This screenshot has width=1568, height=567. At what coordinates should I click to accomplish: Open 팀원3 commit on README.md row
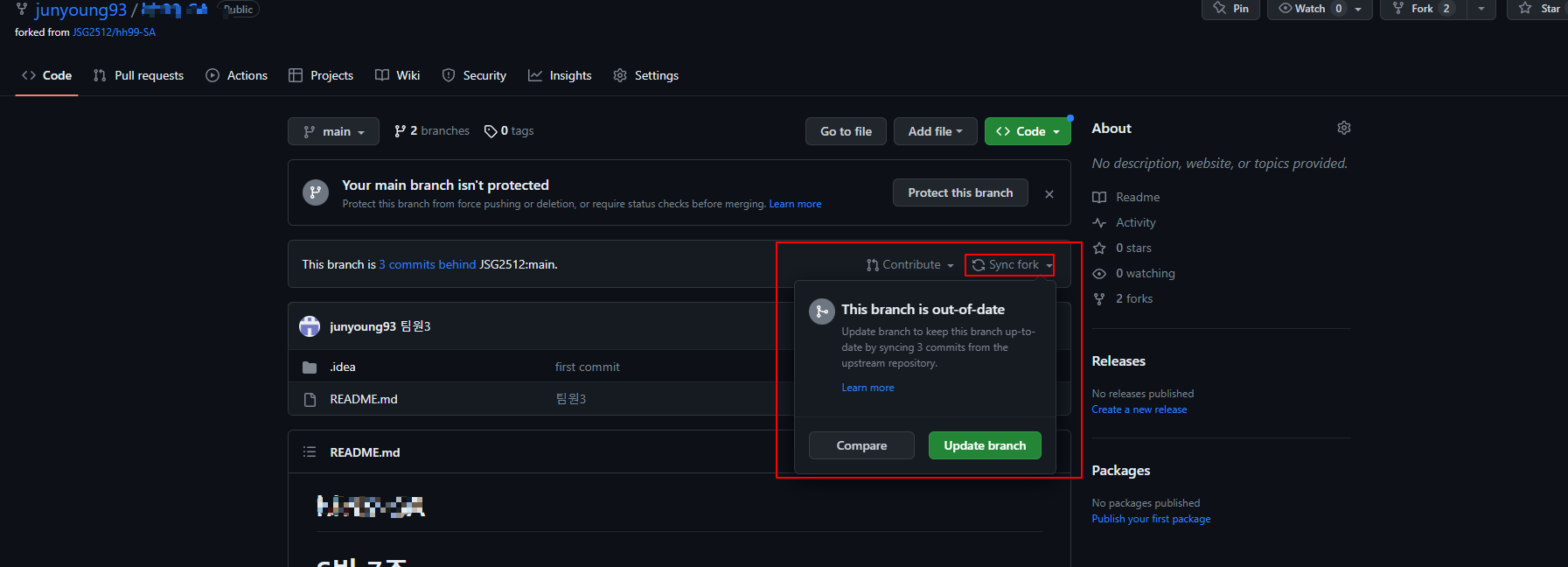(x=570, y=399)
